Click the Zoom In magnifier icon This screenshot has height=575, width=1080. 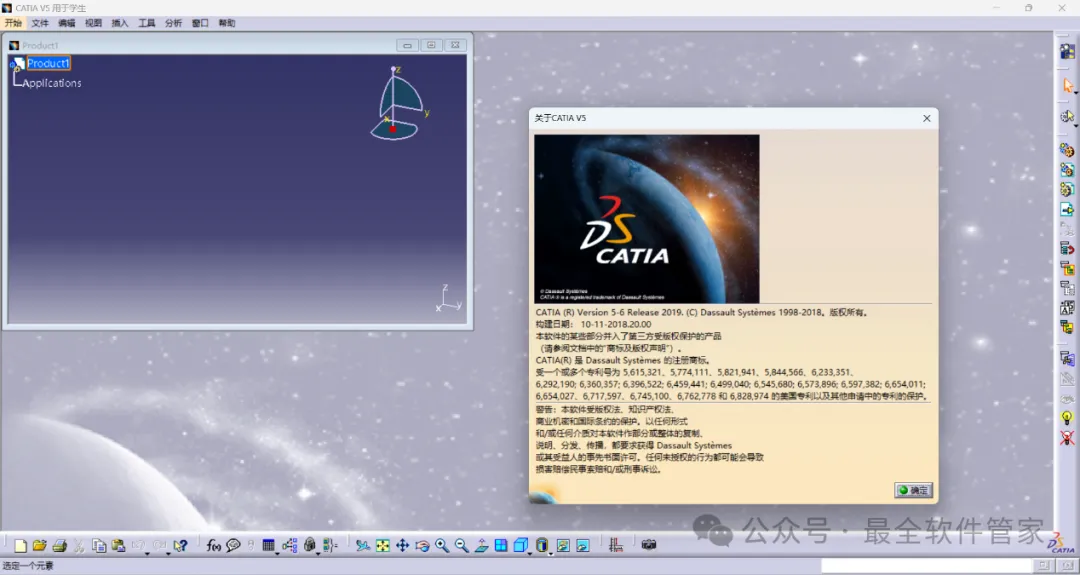coord(442,545)
